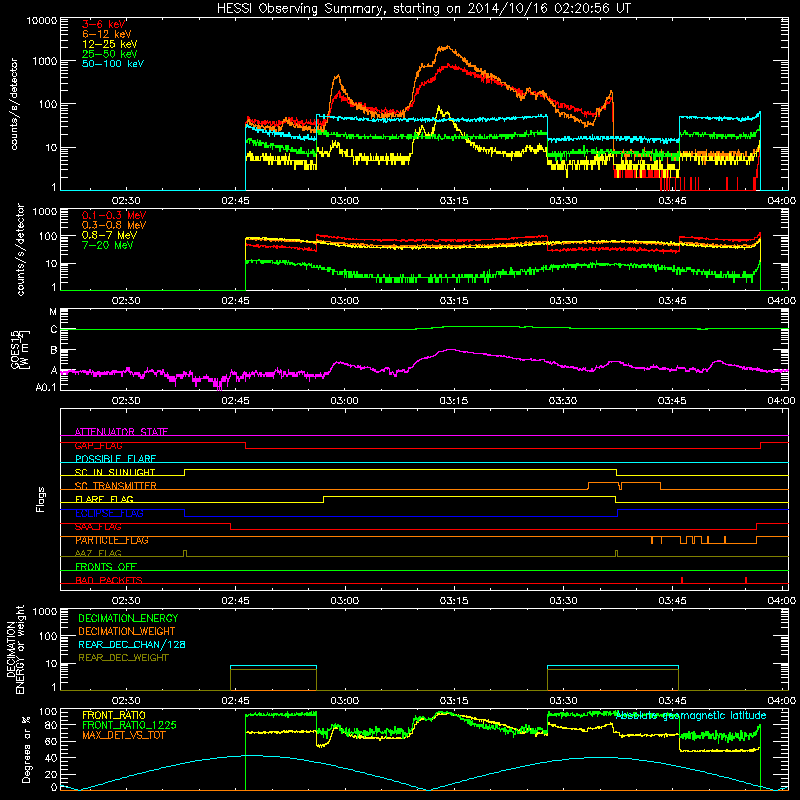Select the 12-25 keV legend label

(110, 44)
